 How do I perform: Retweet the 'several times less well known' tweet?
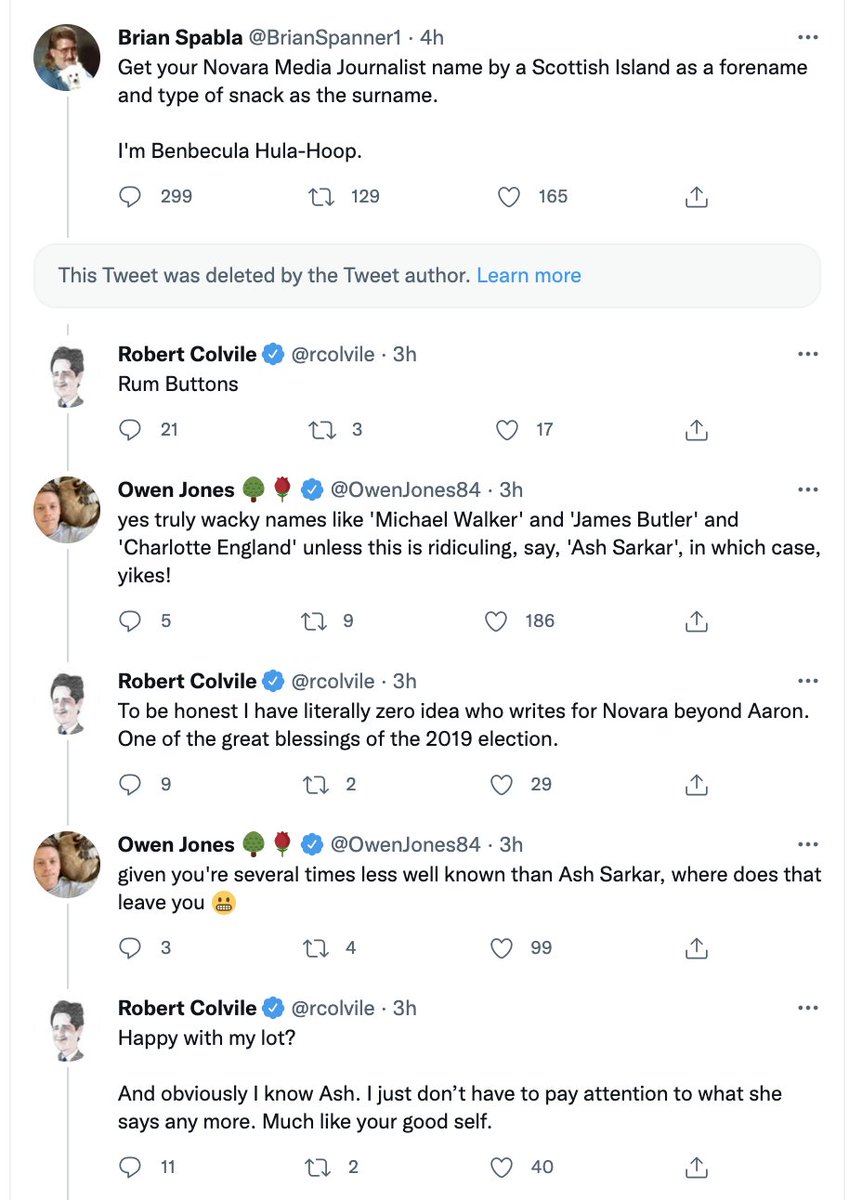[314, 948]
